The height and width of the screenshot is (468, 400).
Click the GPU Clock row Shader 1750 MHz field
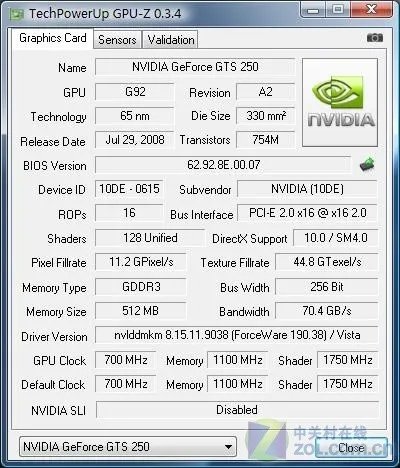pos(347,360)
